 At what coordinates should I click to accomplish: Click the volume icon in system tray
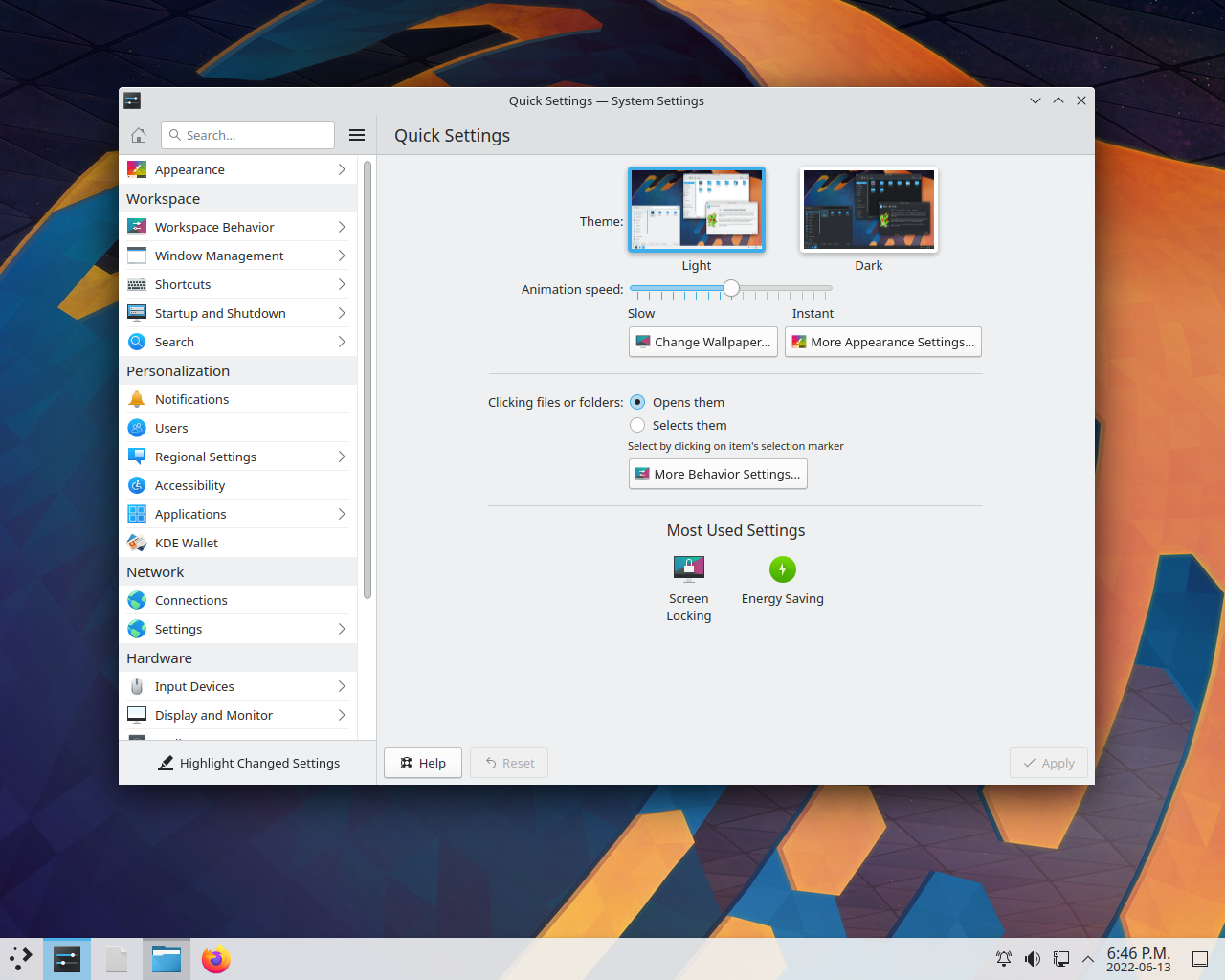click(x=1033, y=959)
